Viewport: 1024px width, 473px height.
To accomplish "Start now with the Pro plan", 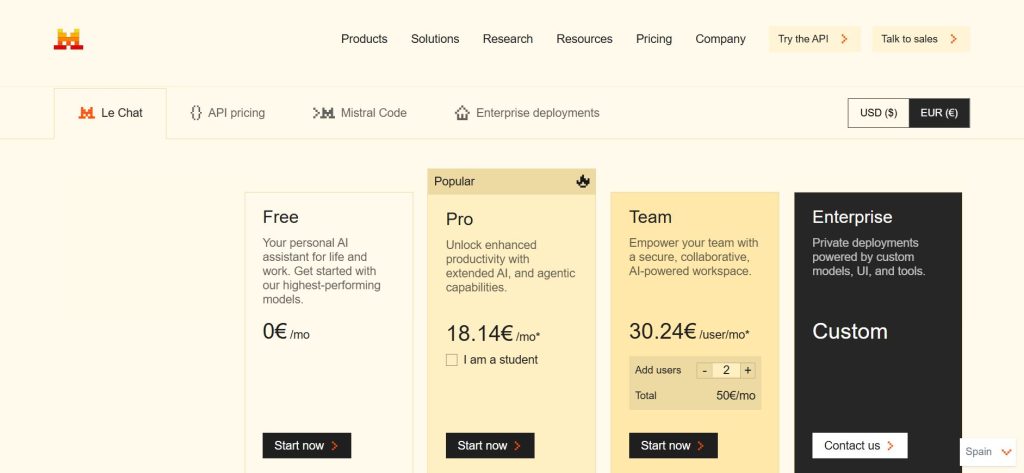I will coord(490,446).
